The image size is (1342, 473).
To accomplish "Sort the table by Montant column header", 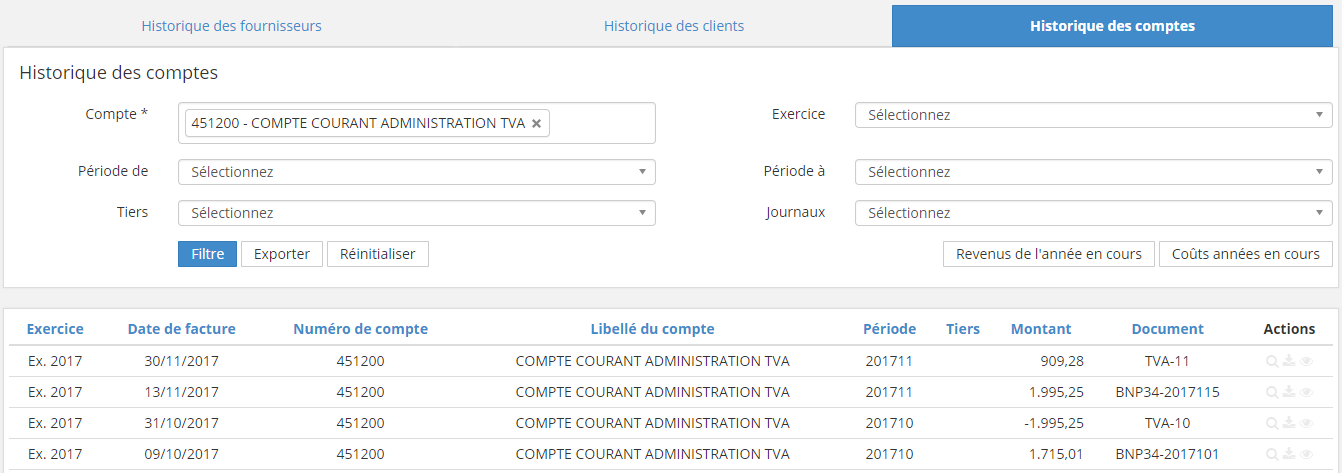I will pyautogui.click(x=1040, y=329).
